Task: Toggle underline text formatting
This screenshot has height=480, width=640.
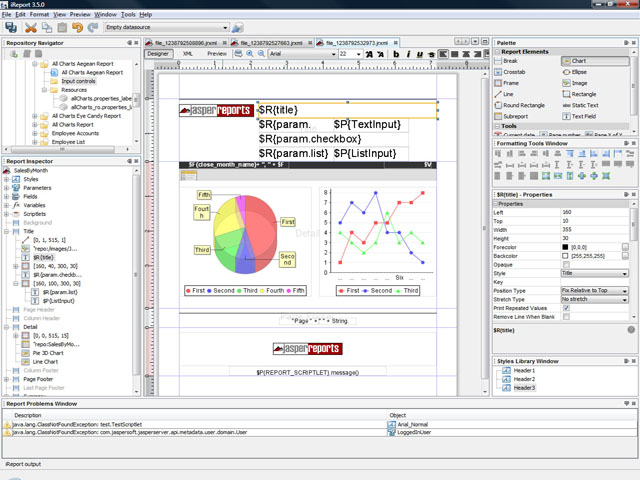Action: (420, 54)
